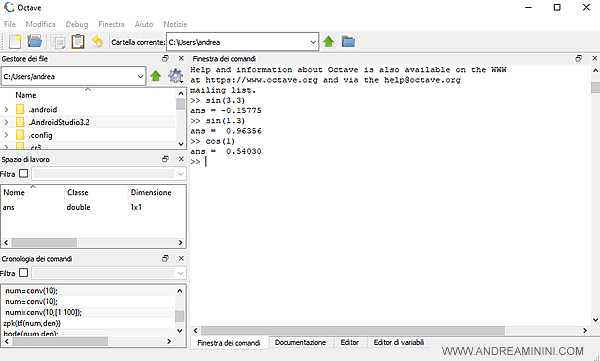This screenshot has width=600, height=361.
Task: Browse directories with toolbar folder icon
Action: (x=348, y=41)
